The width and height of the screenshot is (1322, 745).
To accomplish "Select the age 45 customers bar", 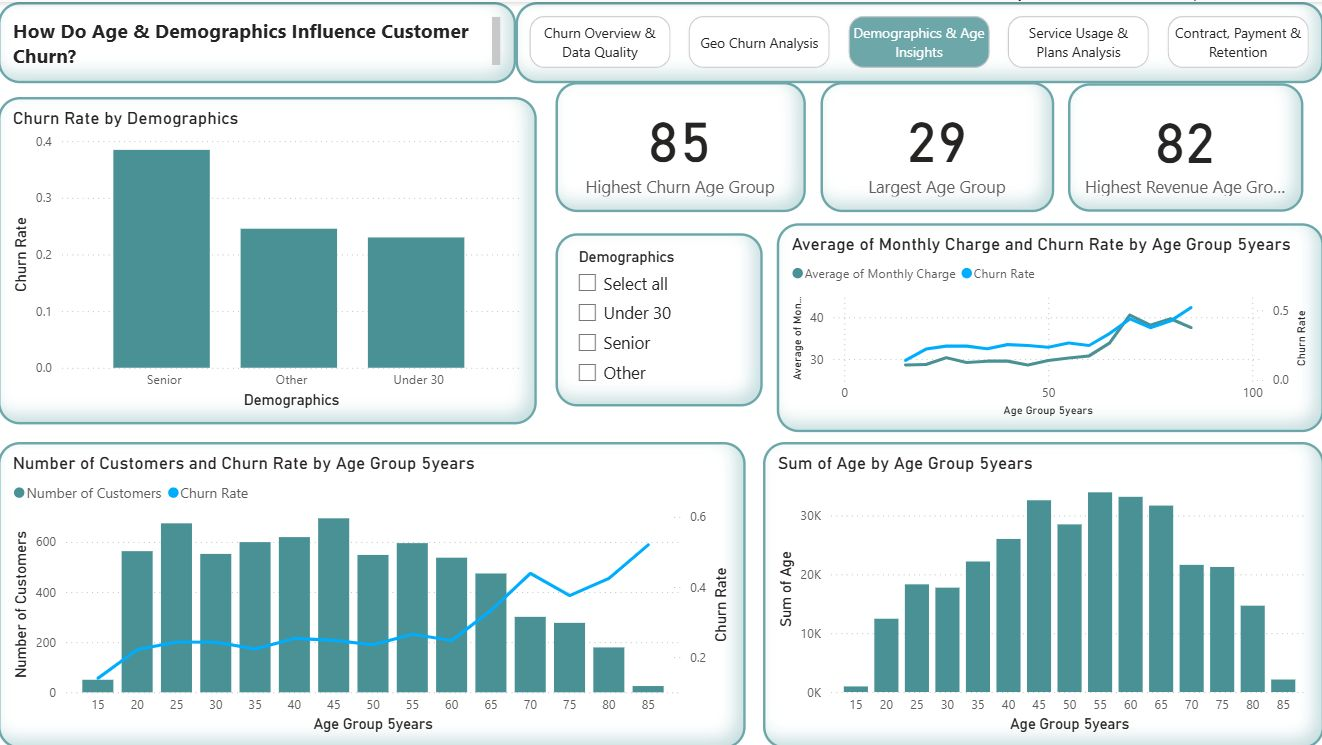I will pos(333,605).
